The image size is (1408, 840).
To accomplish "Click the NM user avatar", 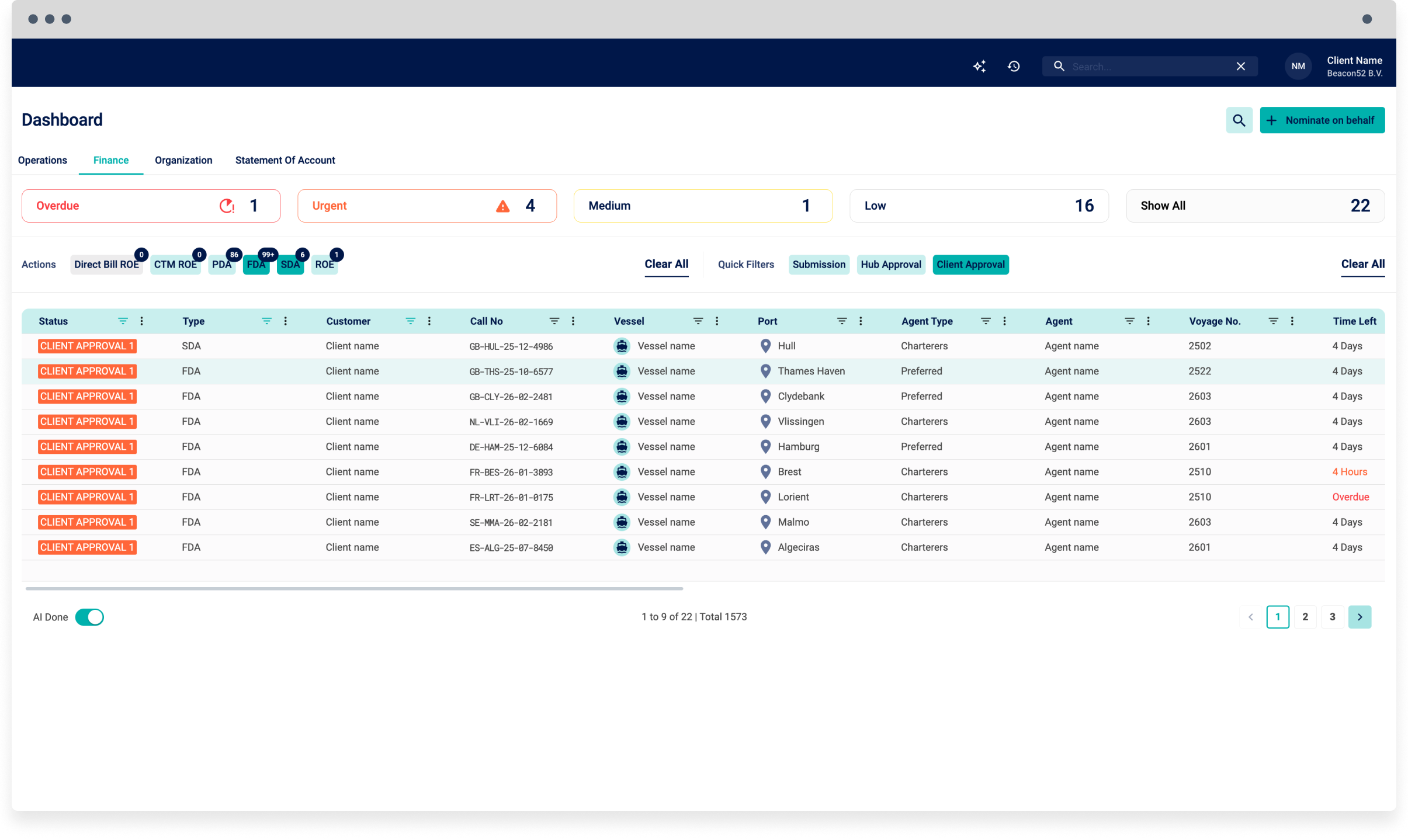I will 1298,66.
